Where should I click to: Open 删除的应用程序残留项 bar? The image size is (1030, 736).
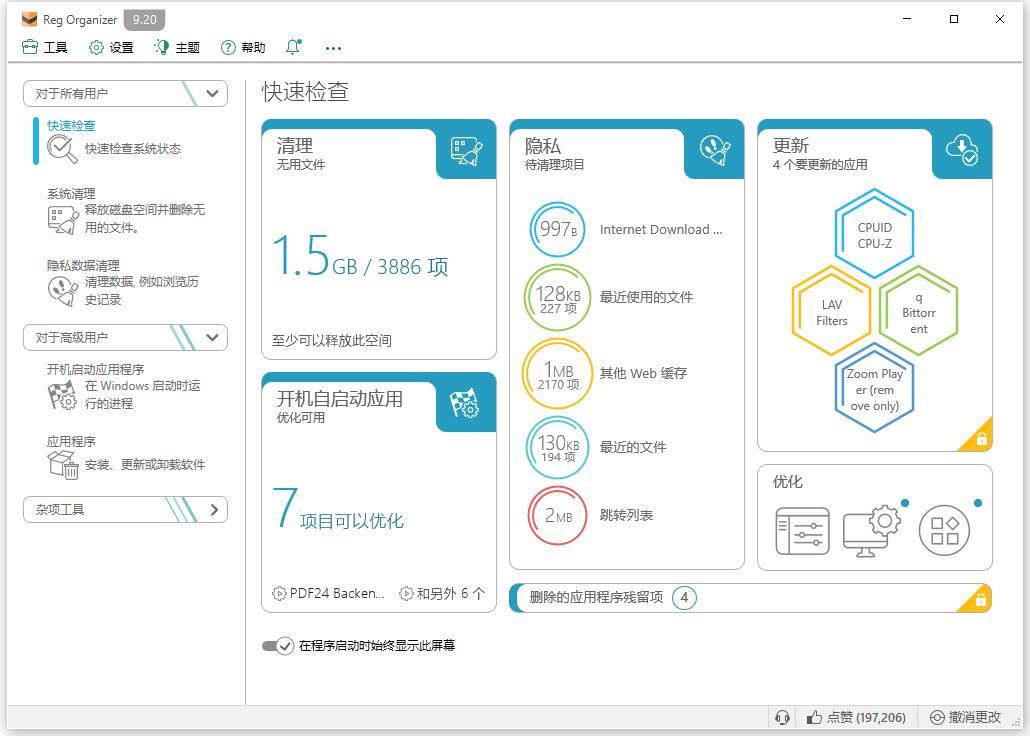(x=750, y=597)
